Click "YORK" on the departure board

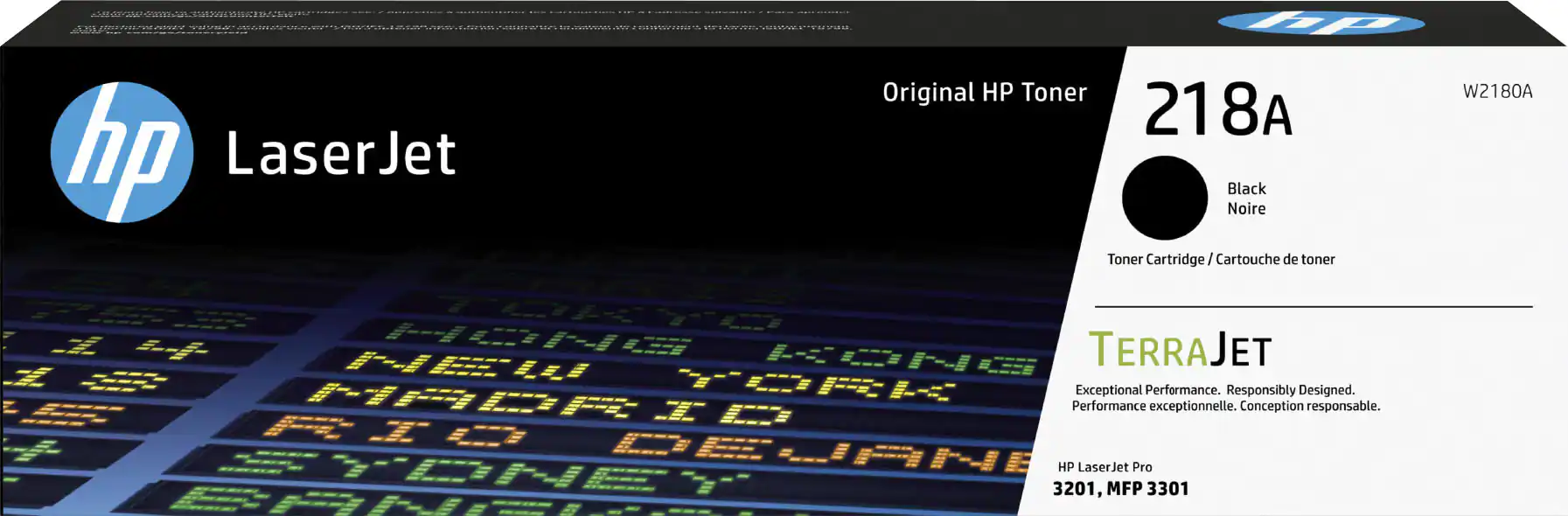(x=818, y=383)
